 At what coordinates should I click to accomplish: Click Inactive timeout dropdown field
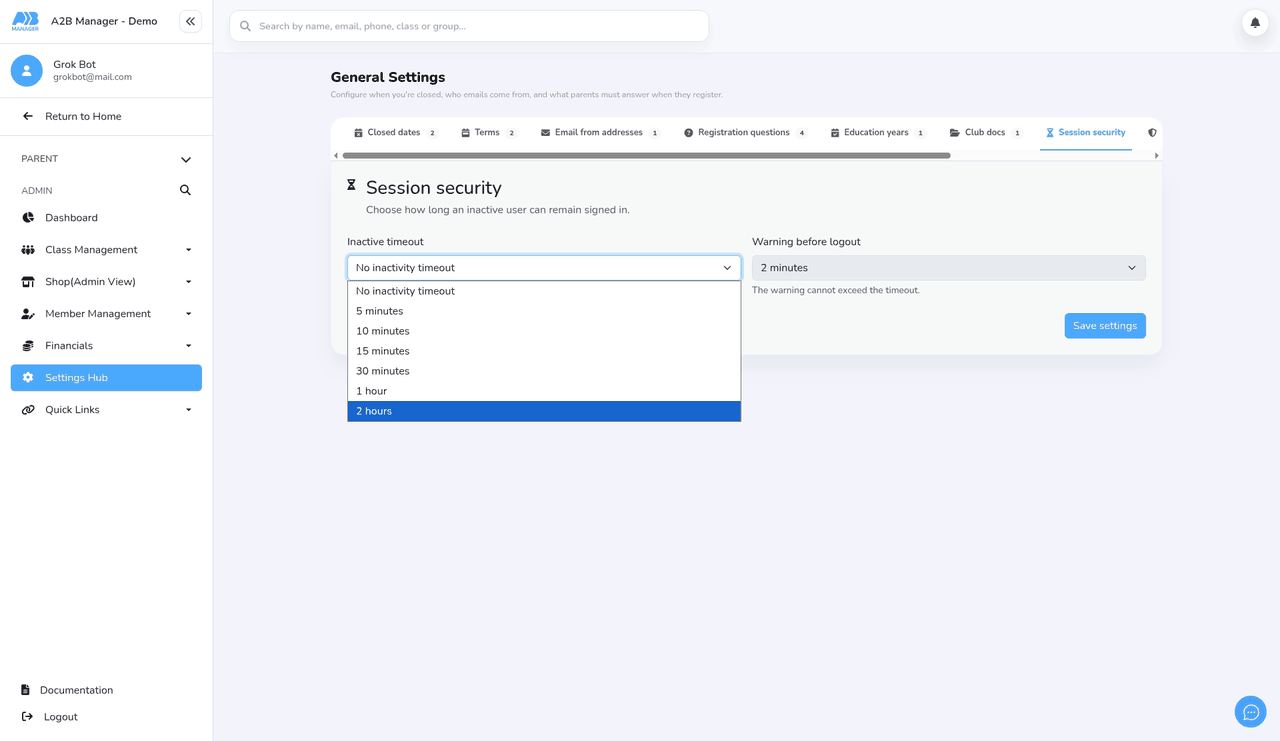(544, 268)
